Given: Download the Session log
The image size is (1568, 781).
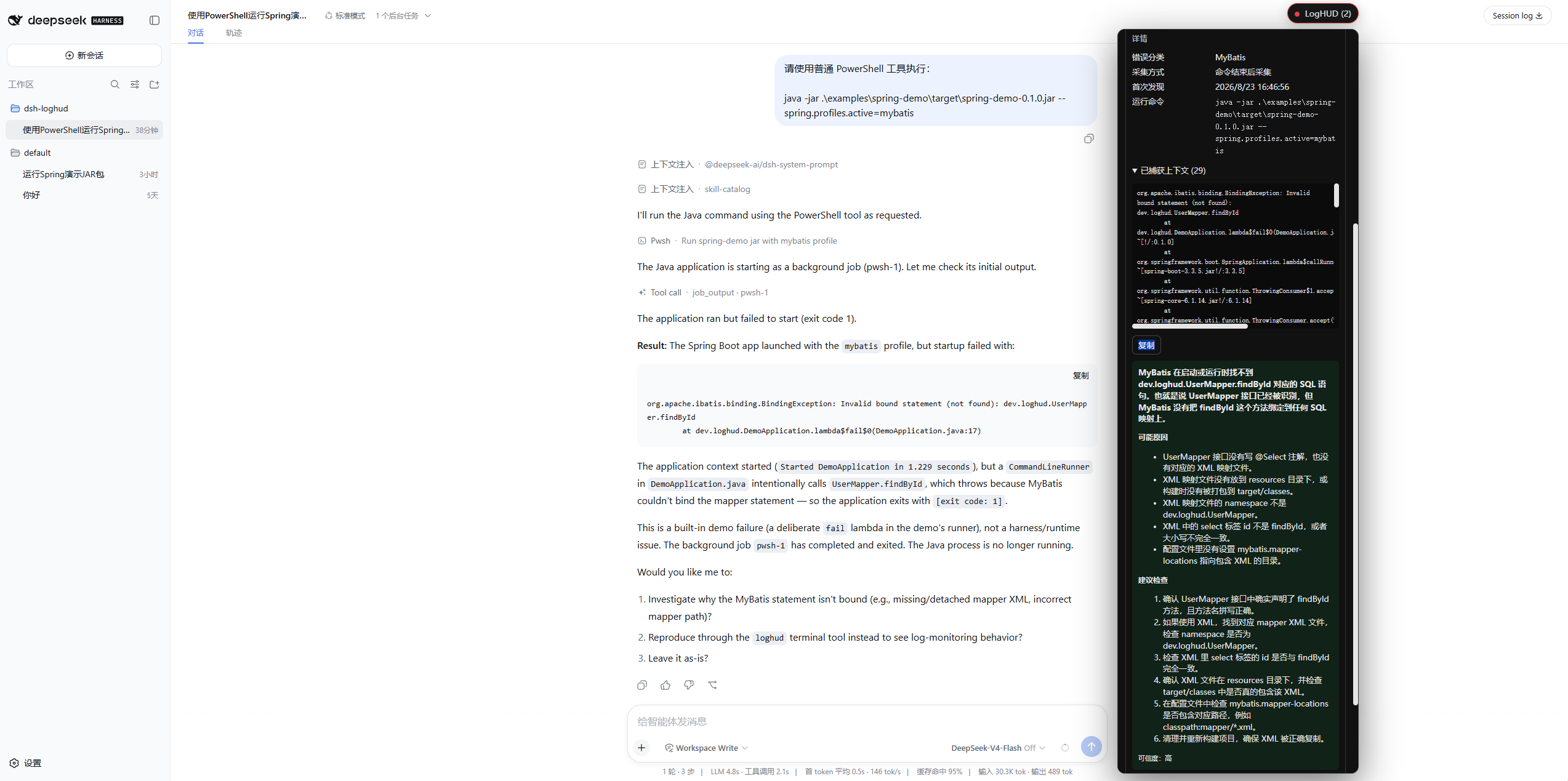Looking at the screenshot, I should tap(1517, 15).
